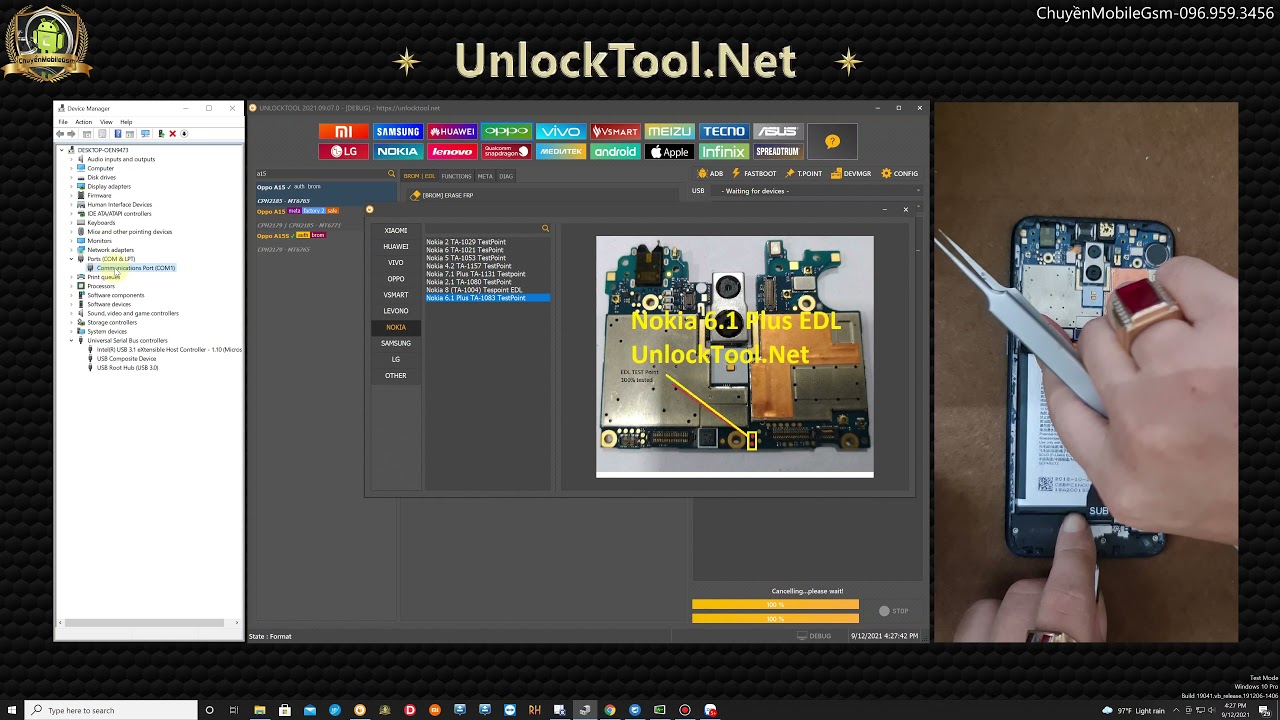Viewport: 1280px width, 720px height.
Task: Open Task View on the taskbar
Action: (x=234, y=710)
